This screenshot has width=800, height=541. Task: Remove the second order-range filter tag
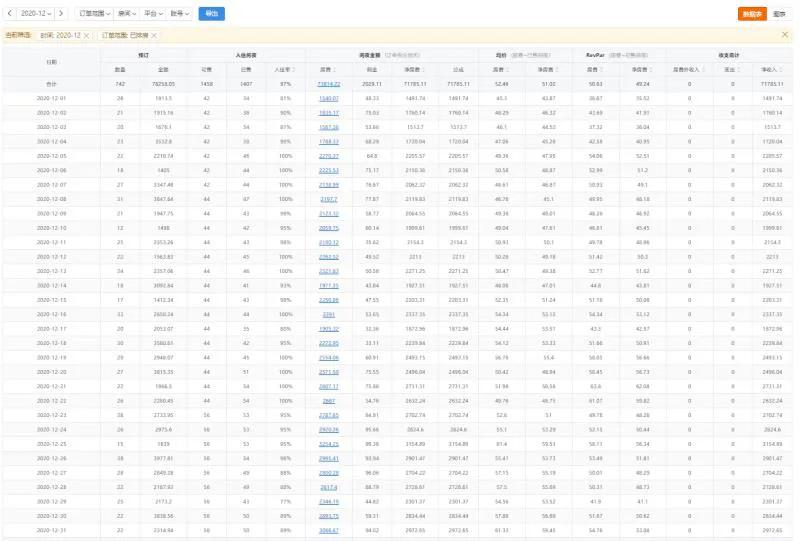(154, 35)
